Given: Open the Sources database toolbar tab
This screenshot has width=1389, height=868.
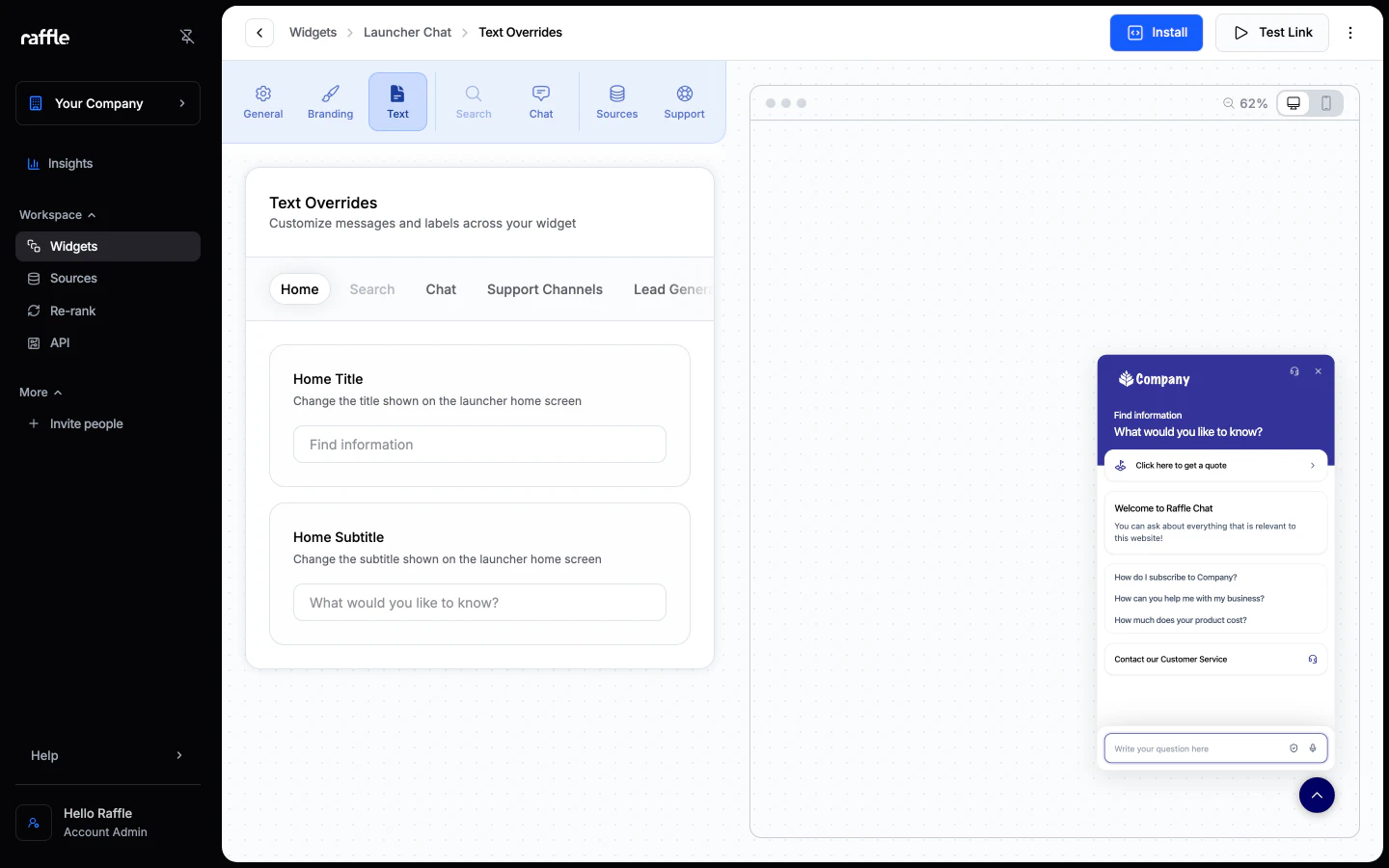Looking at the screenshot, I should tap(617, 101).
